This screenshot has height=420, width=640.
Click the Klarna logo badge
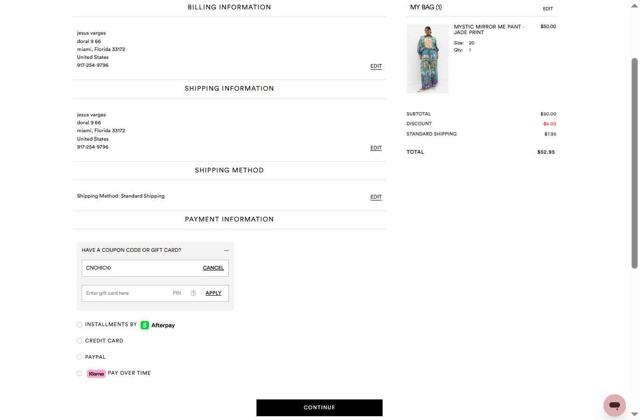pyautogui.click(x=96, y=373)
